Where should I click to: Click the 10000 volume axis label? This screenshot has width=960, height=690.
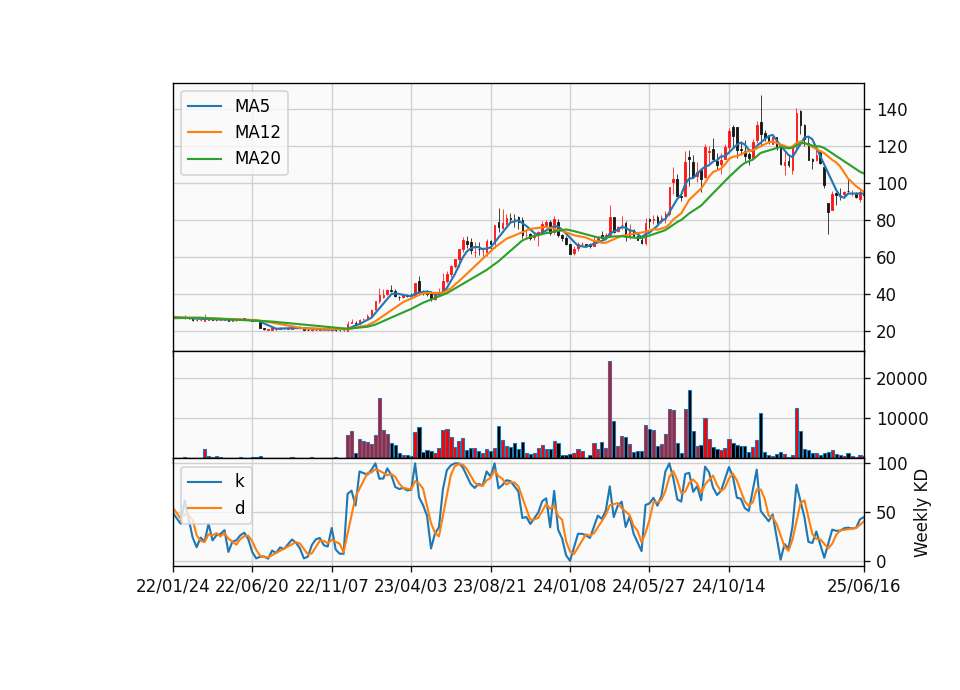[902, 419]
